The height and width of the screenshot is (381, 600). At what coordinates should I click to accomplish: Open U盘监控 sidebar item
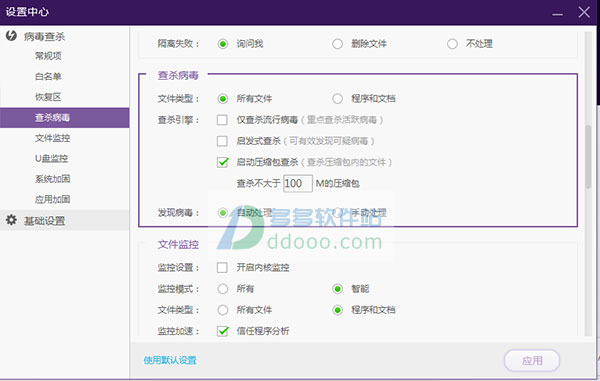click(x=52, y=158)
